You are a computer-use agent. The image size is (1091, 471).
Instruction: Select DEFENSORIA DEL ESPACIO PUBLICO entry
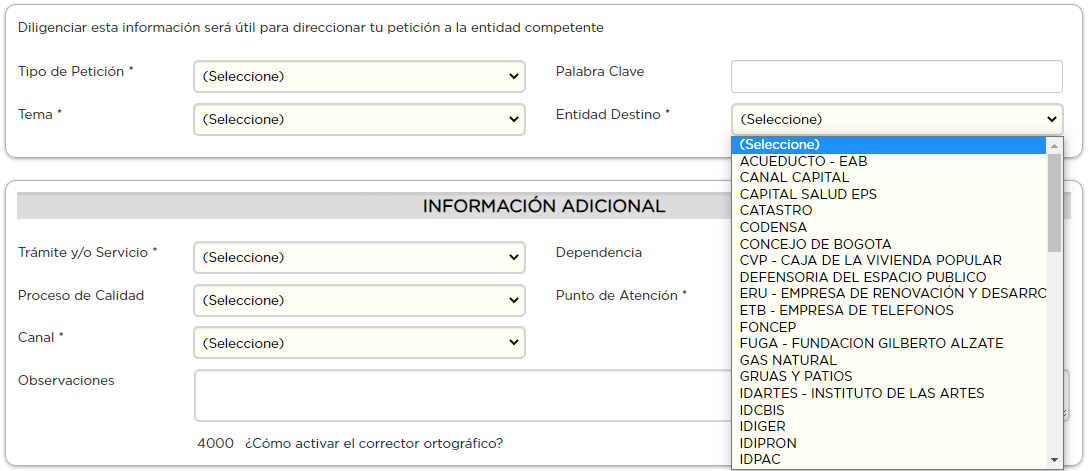click(862, 277)
